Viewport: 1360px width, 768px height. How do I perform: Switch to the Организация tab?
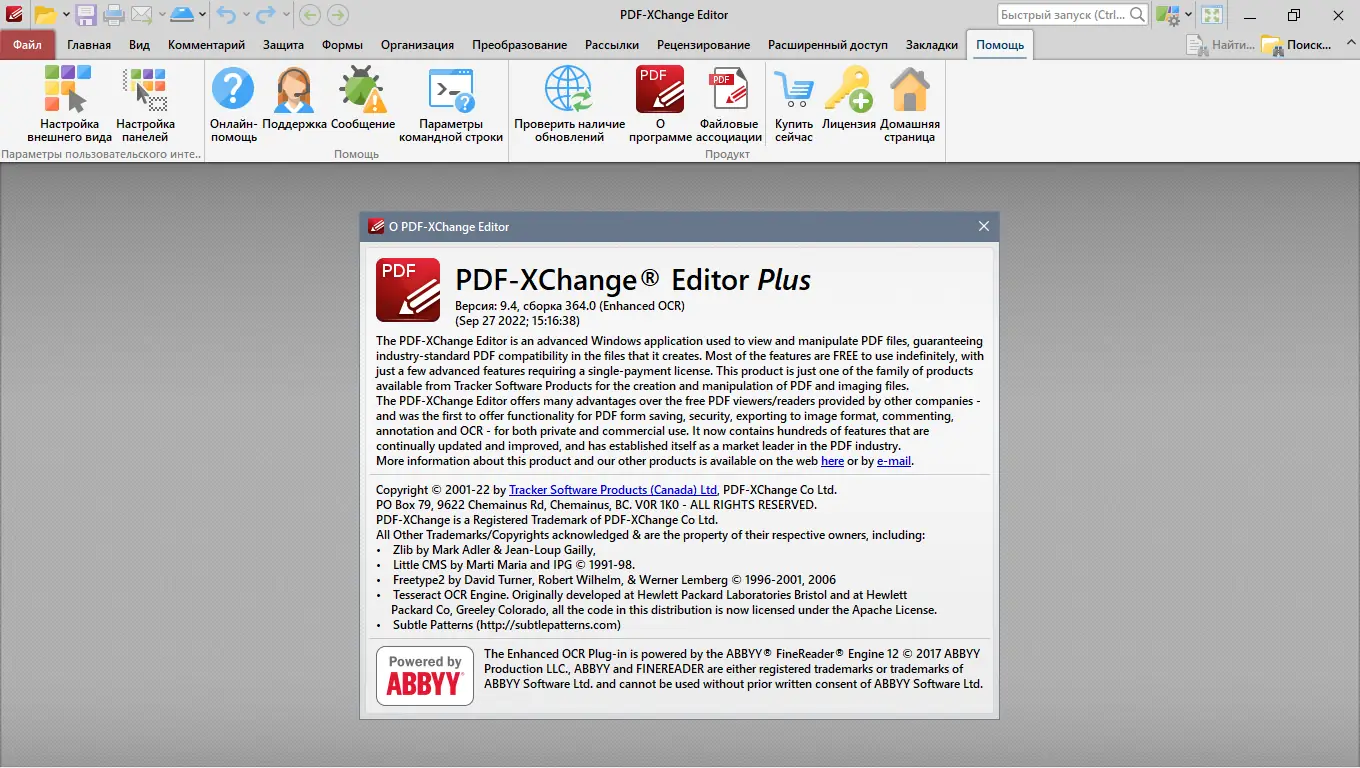417,45
